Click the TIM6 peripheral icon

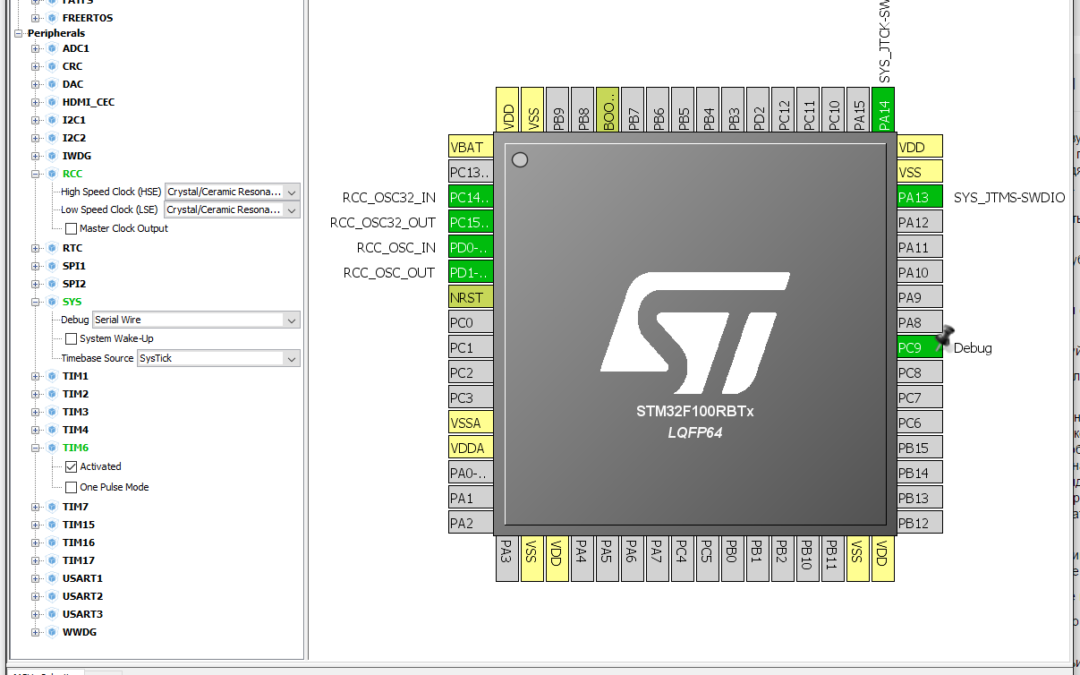53,447
